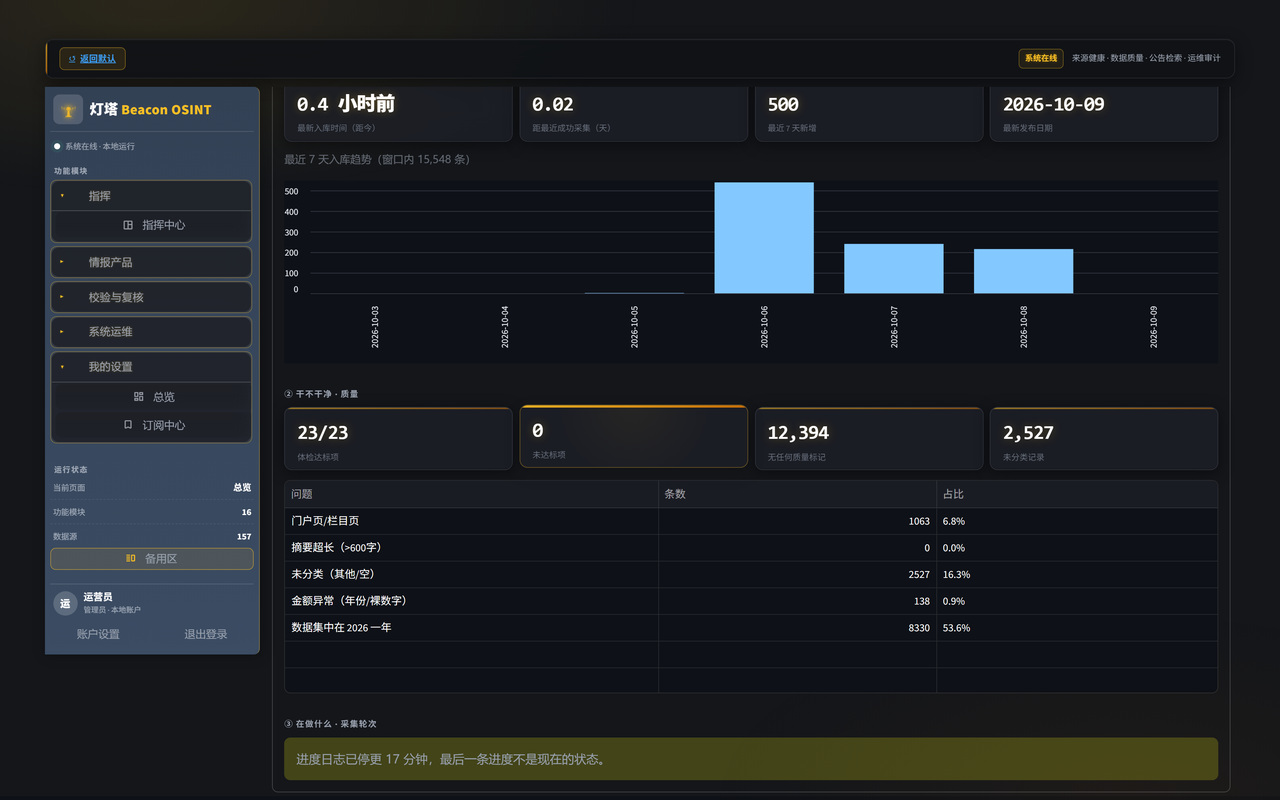Click the 数据集中在 2026 一年 row

pos(751,628)
